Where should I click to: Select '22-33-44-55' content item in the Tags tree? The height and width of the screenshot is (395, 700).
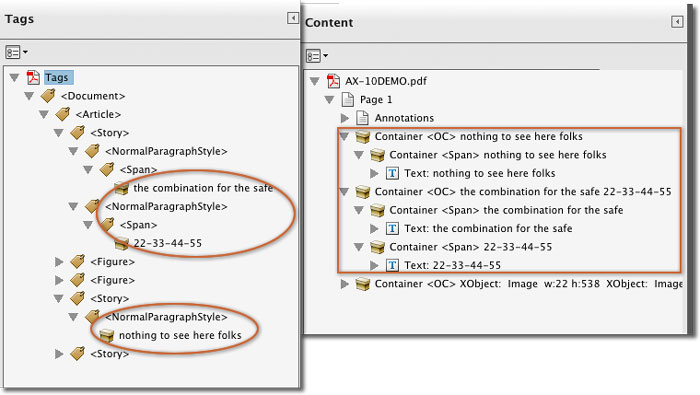[x=167, y=243]
